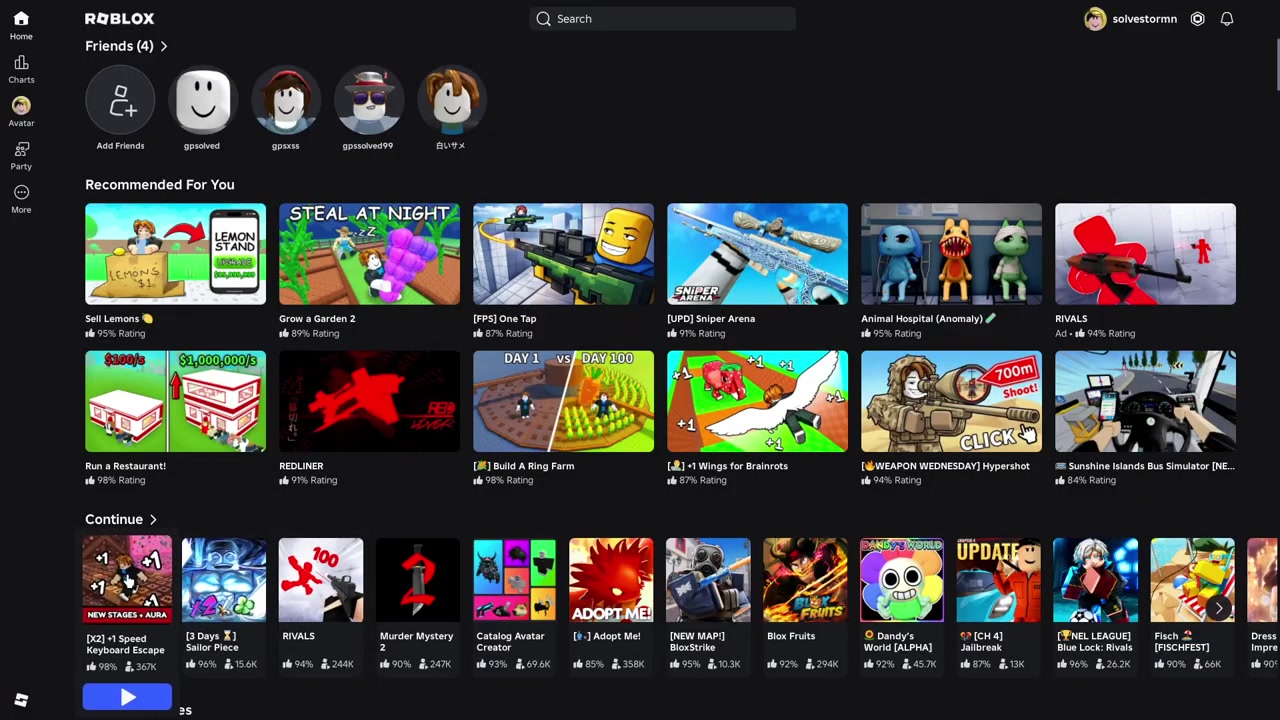Click the solvestormn profile avatar
This screenshot has height=720, width=1280.
click(1095, 19)
